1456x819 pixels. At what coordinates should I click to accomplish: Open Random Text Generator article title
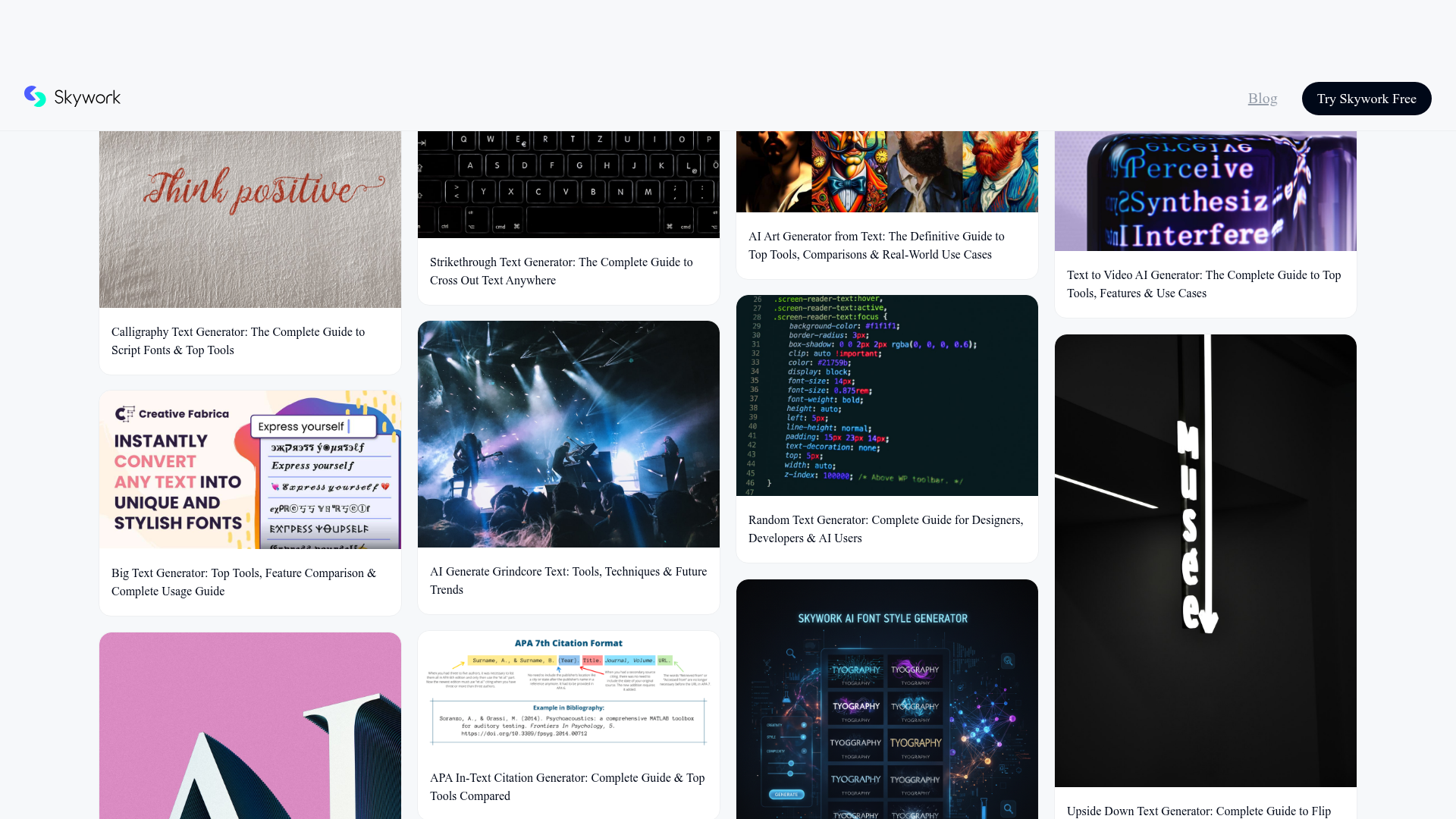886,529
